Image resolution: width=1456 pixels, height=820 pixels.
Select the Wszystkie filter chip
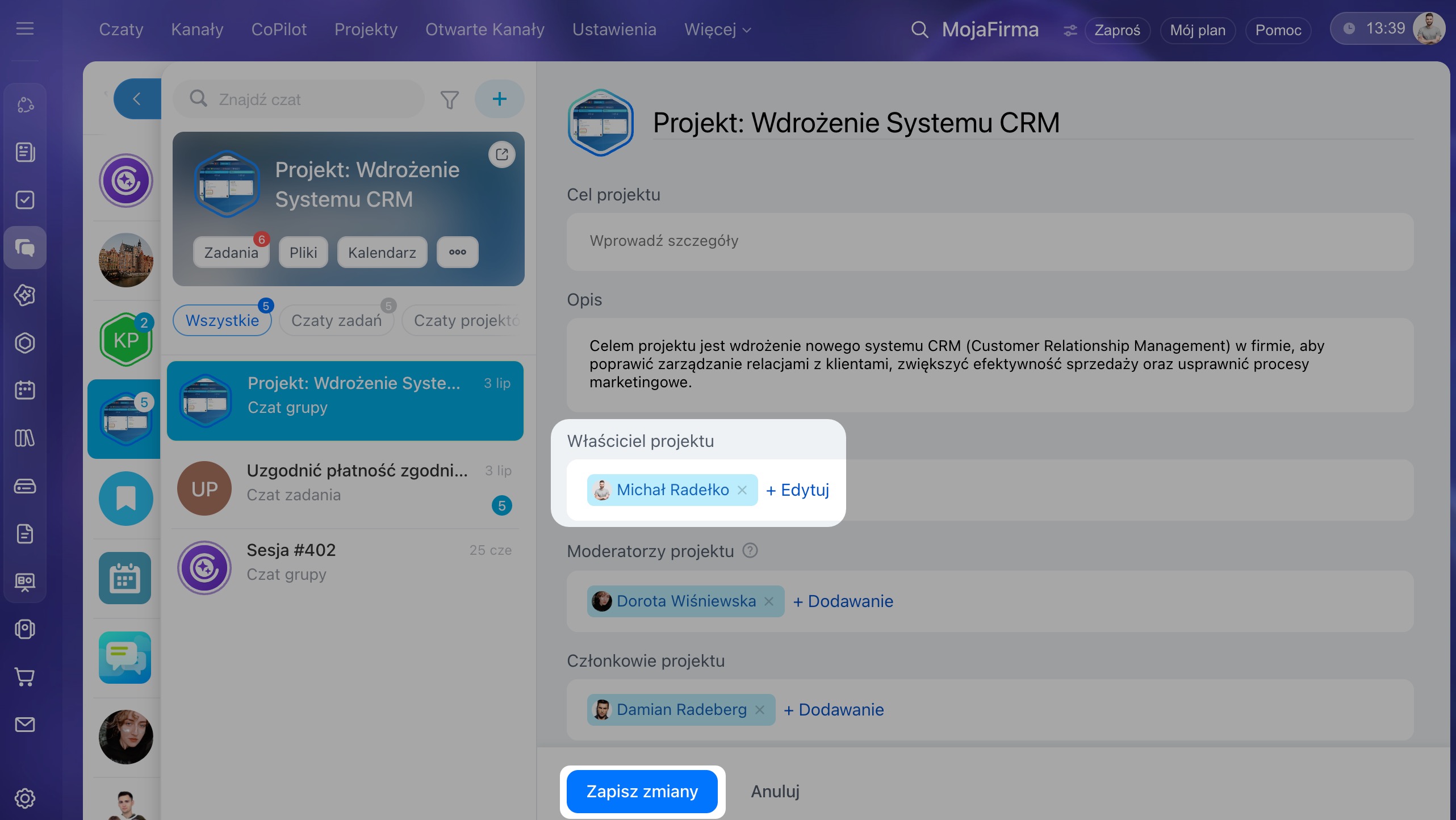pos(222,320)
